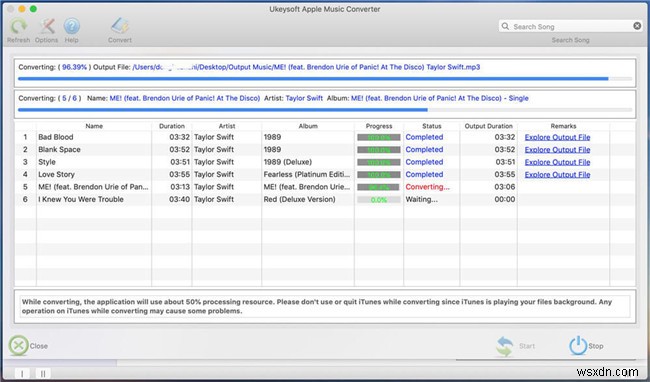
Task: Click the 96.39% file conversion progress bar
Action: click(x=325, y=79)
